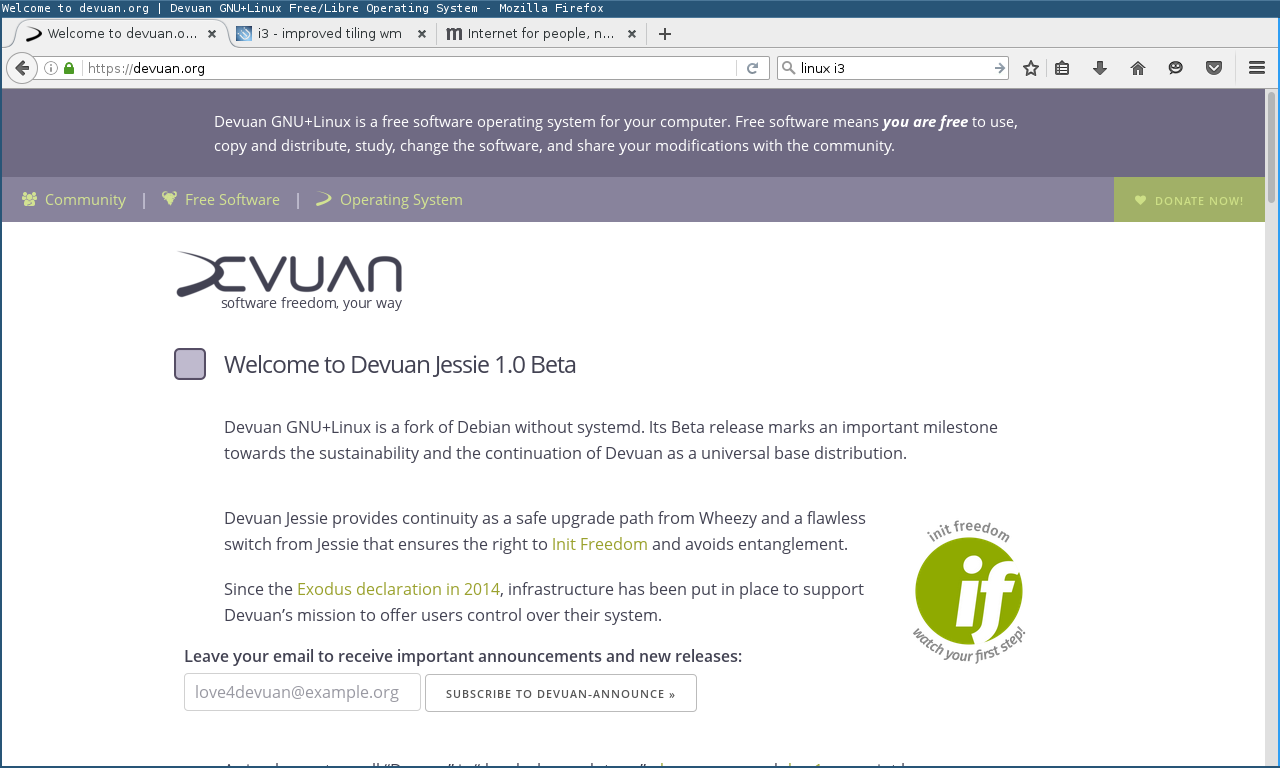Image resolution: width=1280 pixels, height=768 pixels.
Task: Click the Mozilla m tab favicon
Action: [x=454, y=34]
